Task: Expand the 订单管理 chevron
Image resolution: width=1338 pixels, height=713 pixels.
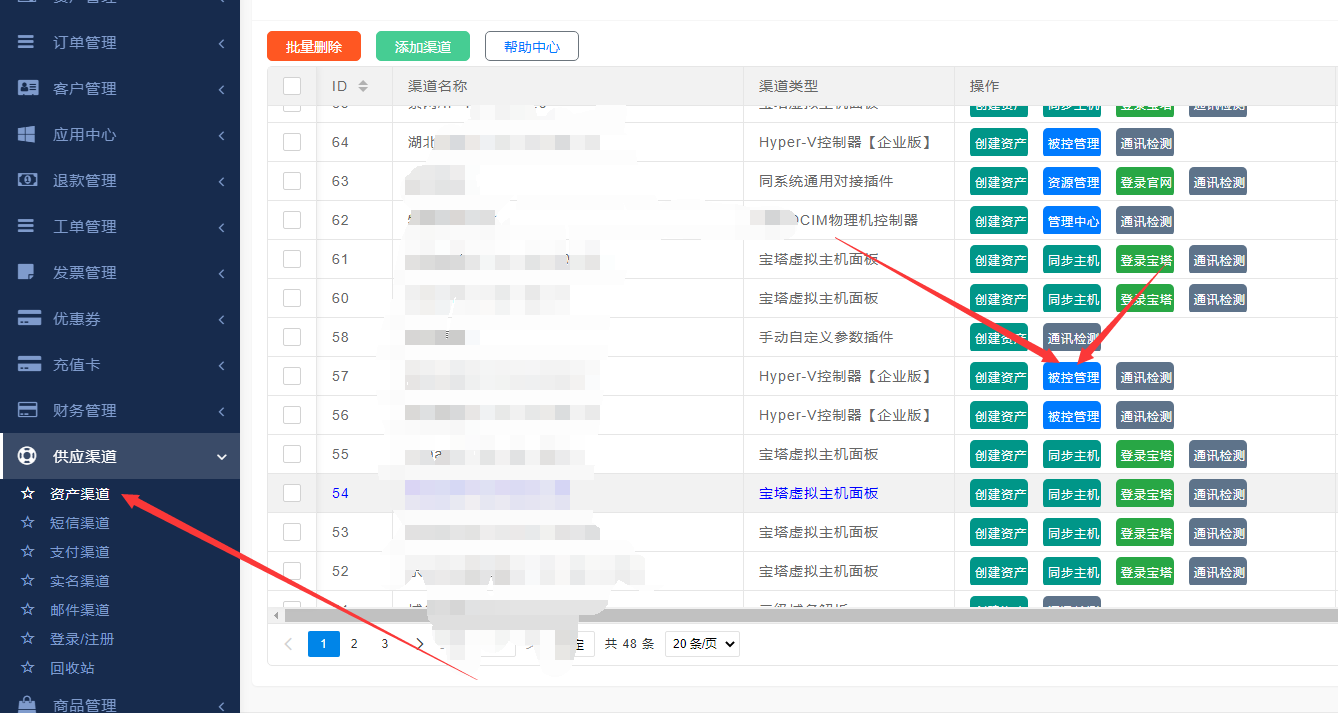Action: point(221,43)
